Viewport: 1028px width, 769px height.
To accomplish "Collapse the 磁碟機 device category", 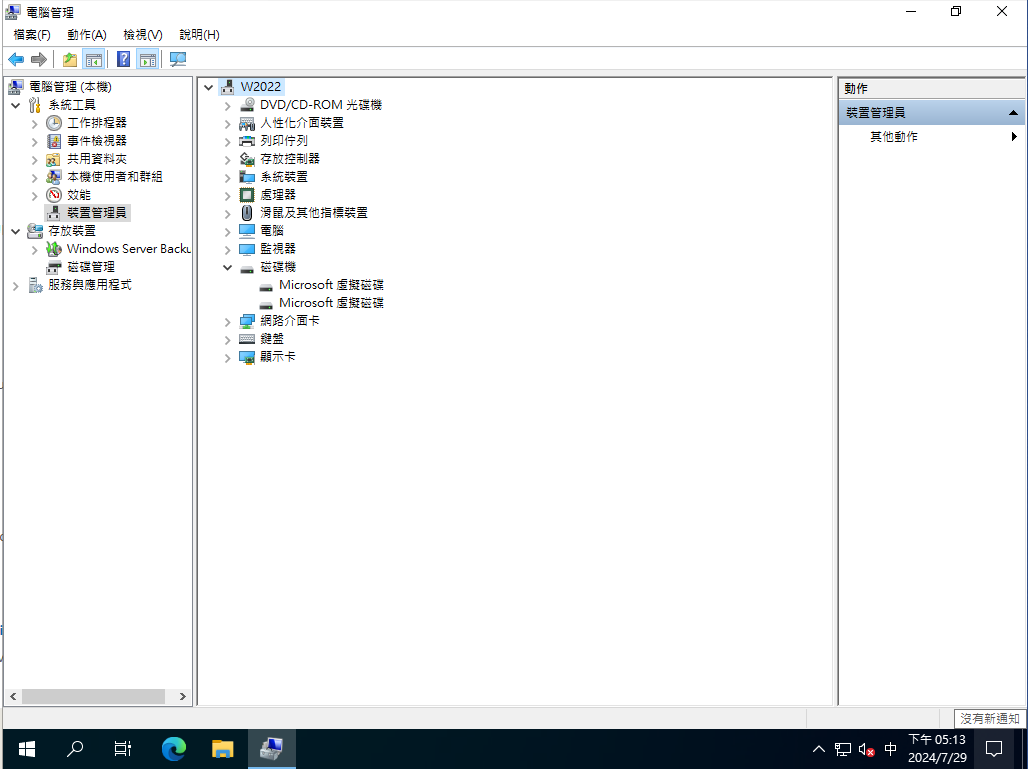I will pyautogui.click(x=227, y=267).
